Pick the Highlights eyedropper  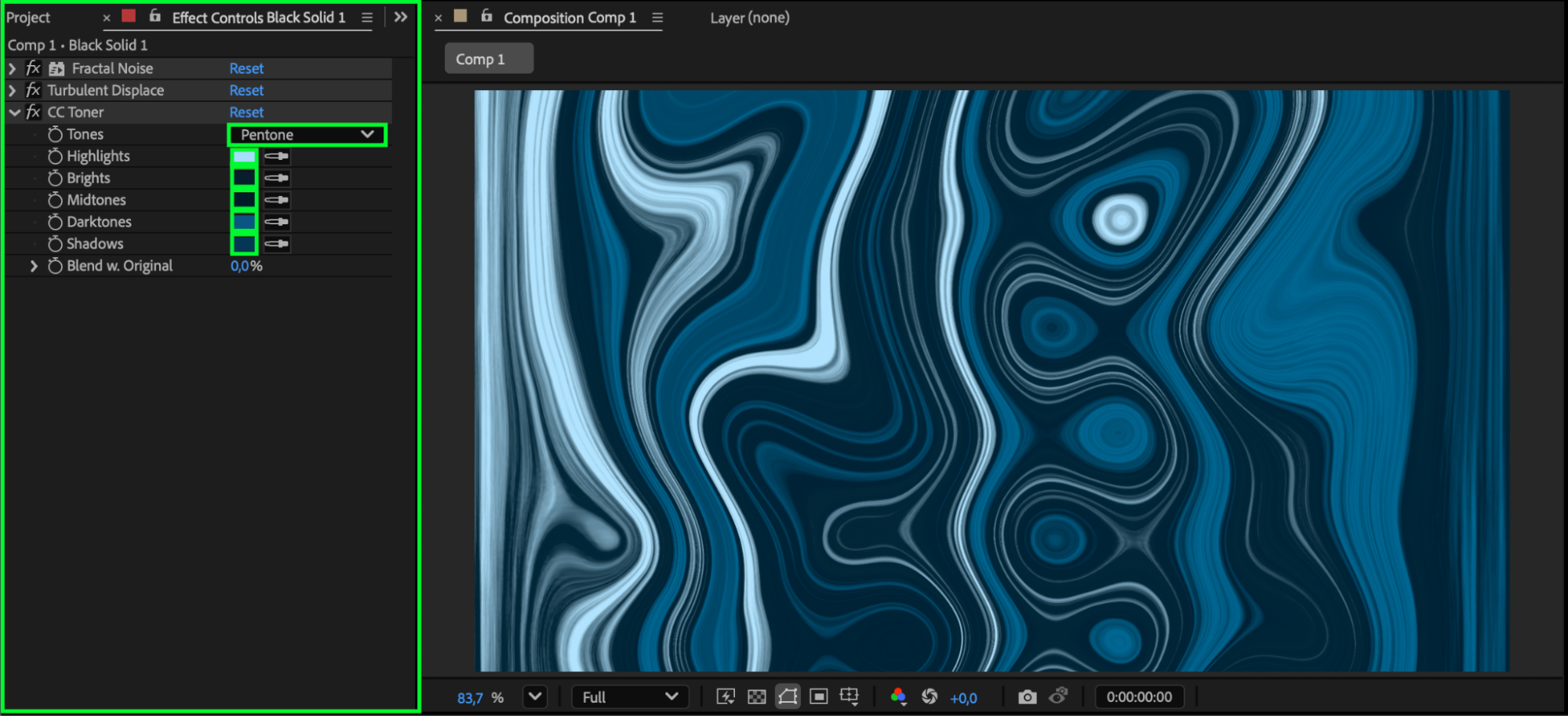277,156
